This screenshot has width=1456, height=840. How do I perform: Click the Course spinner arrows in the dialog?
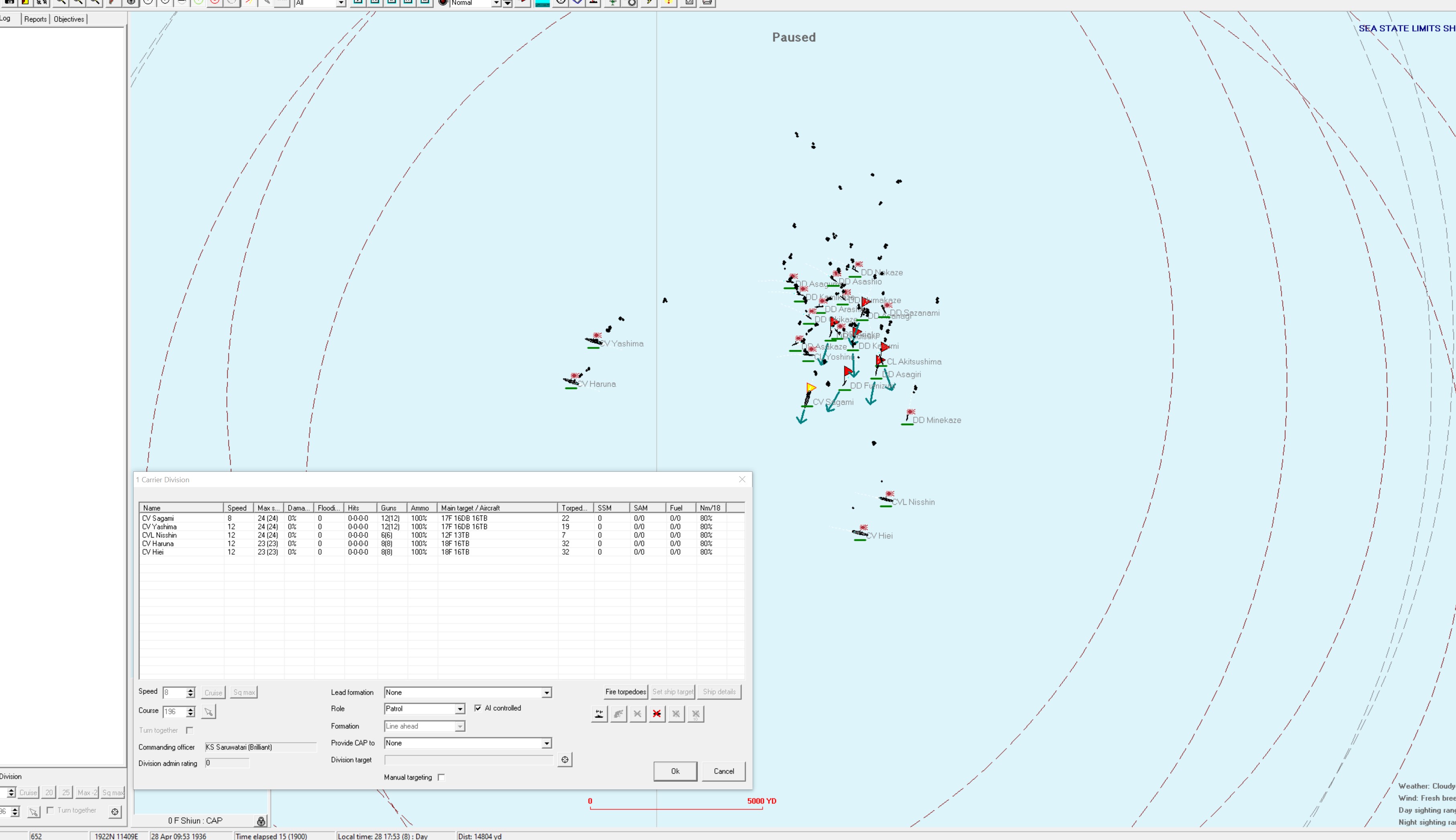coord(190,712)
